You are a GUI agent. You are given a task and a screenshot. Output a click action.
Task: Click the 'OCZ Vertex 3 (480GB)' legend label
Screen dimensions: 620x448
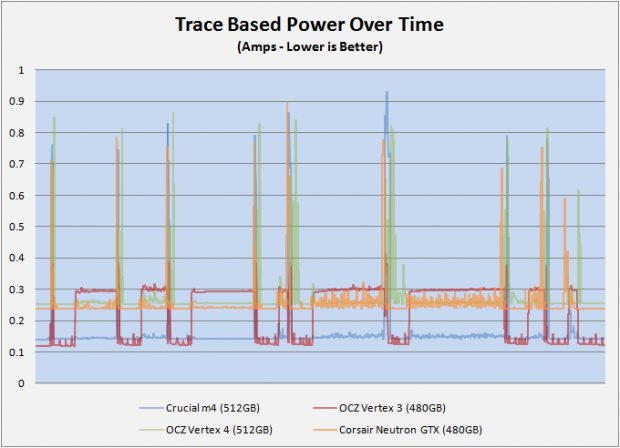point(392,408)
